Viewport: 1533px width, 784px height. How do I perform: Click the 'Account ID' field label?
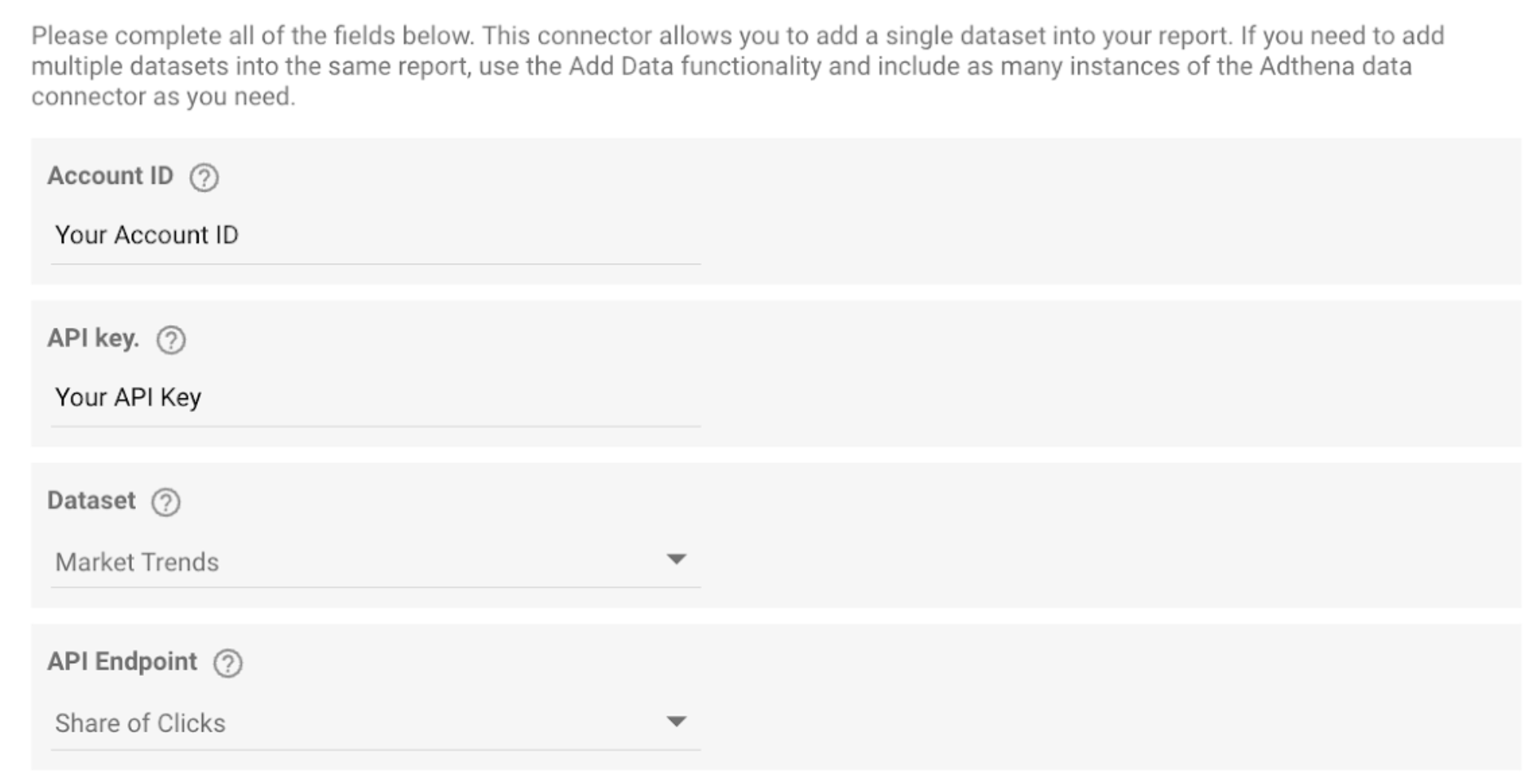111,176
